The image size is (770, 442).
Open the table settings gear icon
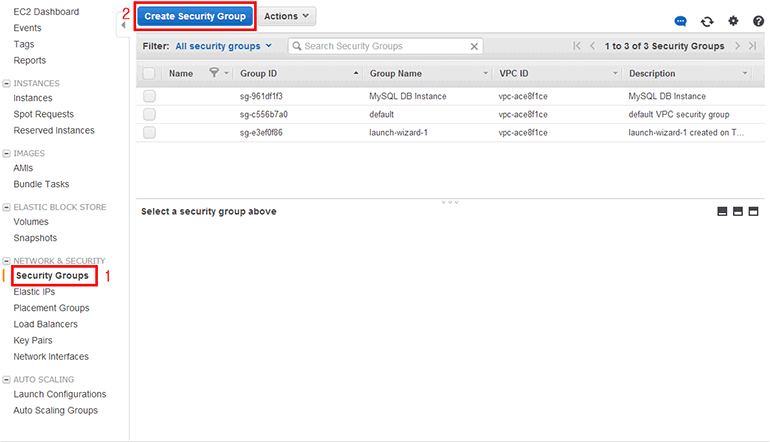(x=733, y=21)
